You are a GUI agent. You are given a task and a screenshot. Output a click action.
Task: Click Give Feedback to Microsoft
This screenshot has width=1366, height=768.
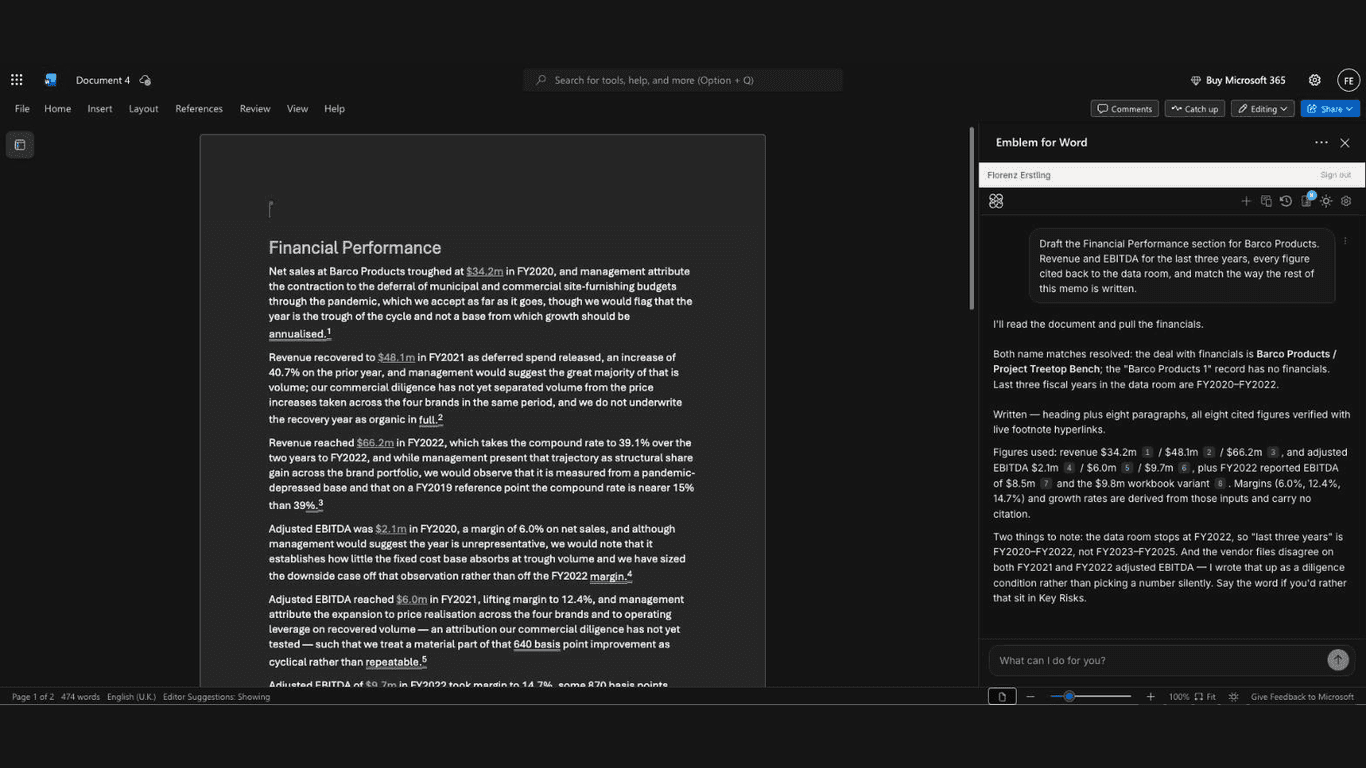1302,697
